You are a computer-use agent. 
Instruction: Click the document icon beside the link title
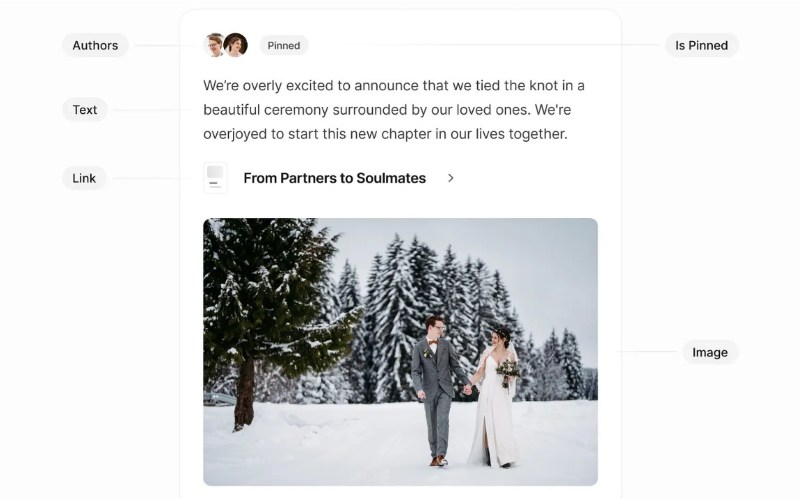point(215,178)
